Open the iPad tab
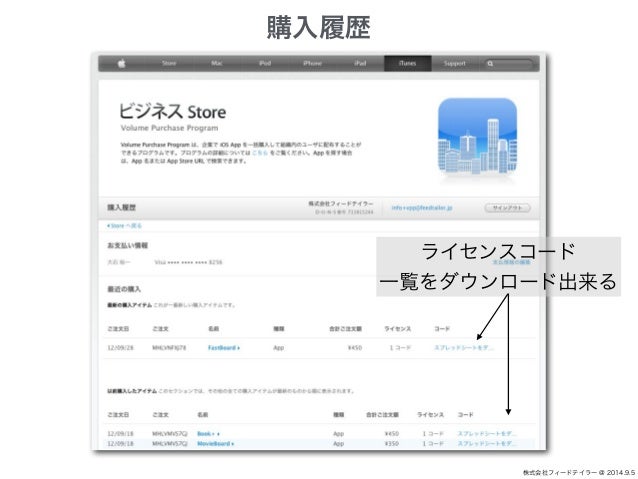Screen dimensions: 638x479 coord(360,63)
